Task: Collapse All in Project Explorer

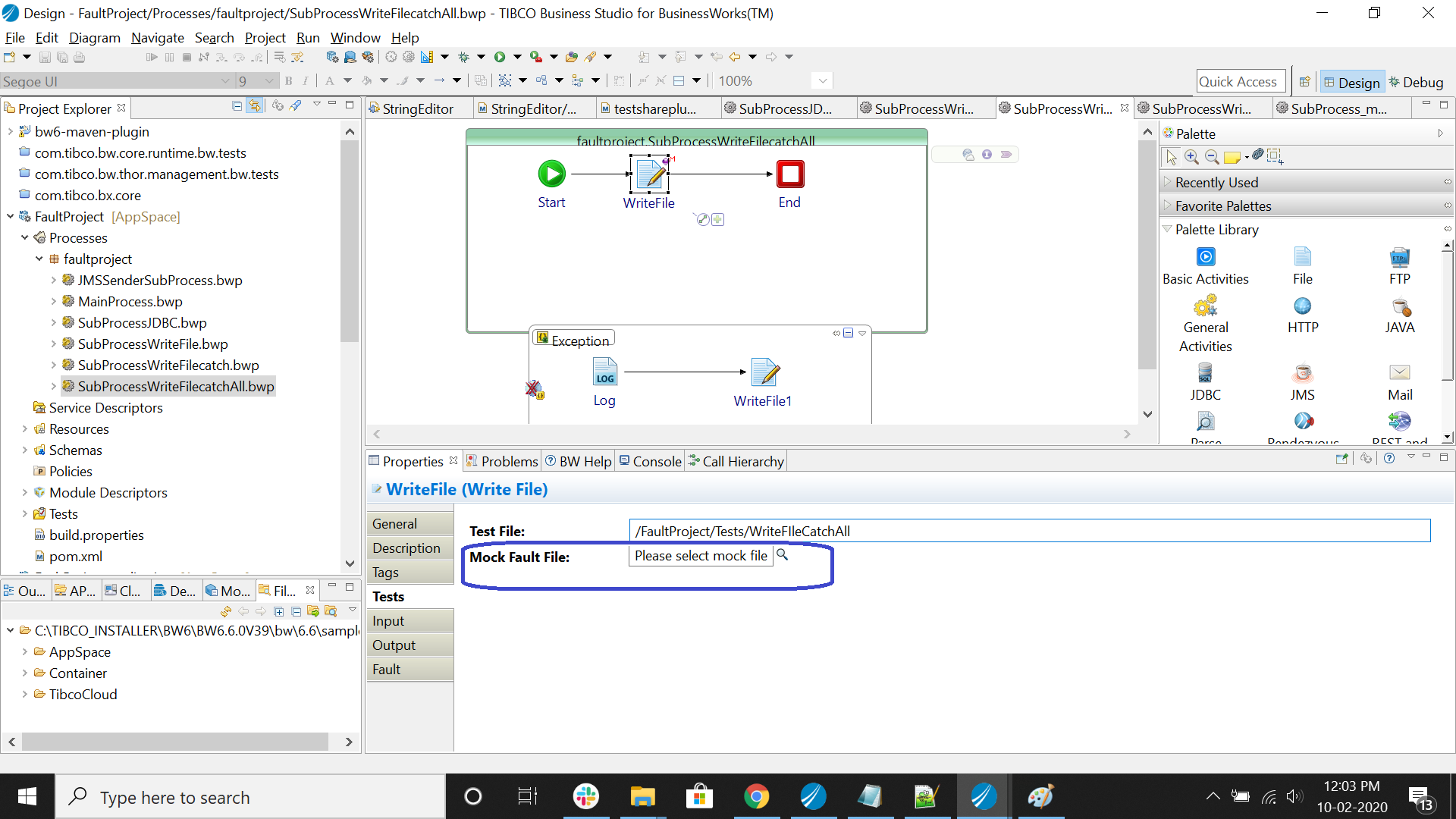Action: [237, 106]
